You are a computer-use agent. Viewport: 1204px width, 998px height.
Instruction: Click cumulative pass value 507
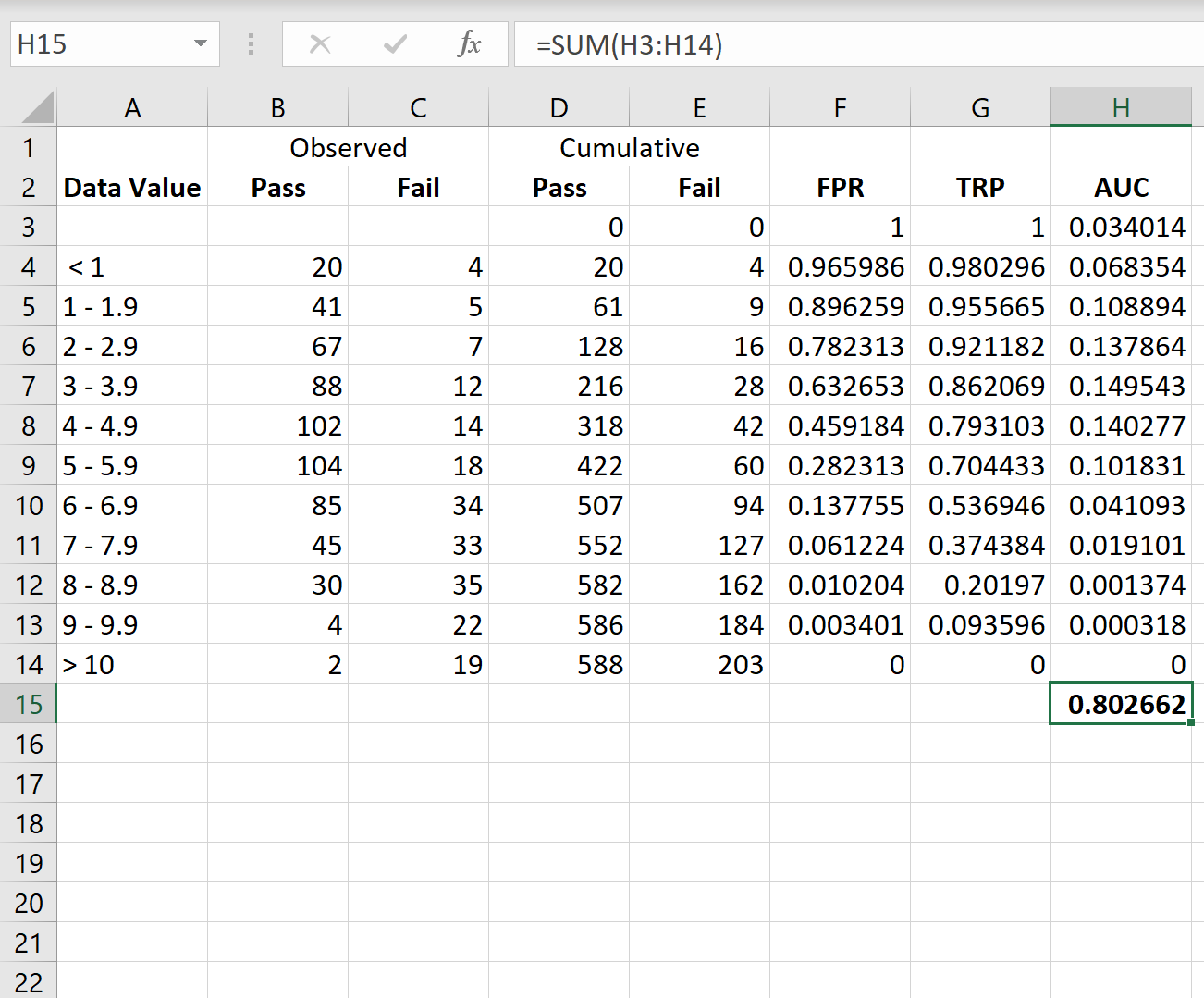tap(559, 505)
